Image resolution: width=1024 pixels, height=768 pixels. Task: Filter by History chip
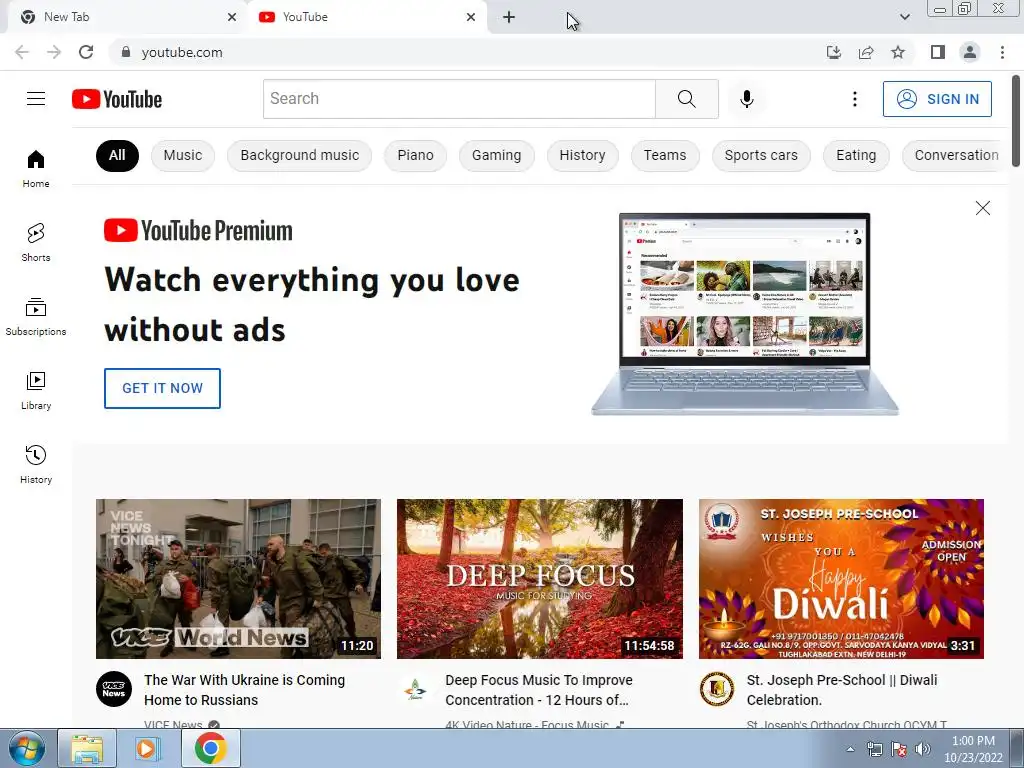[583, 155]
